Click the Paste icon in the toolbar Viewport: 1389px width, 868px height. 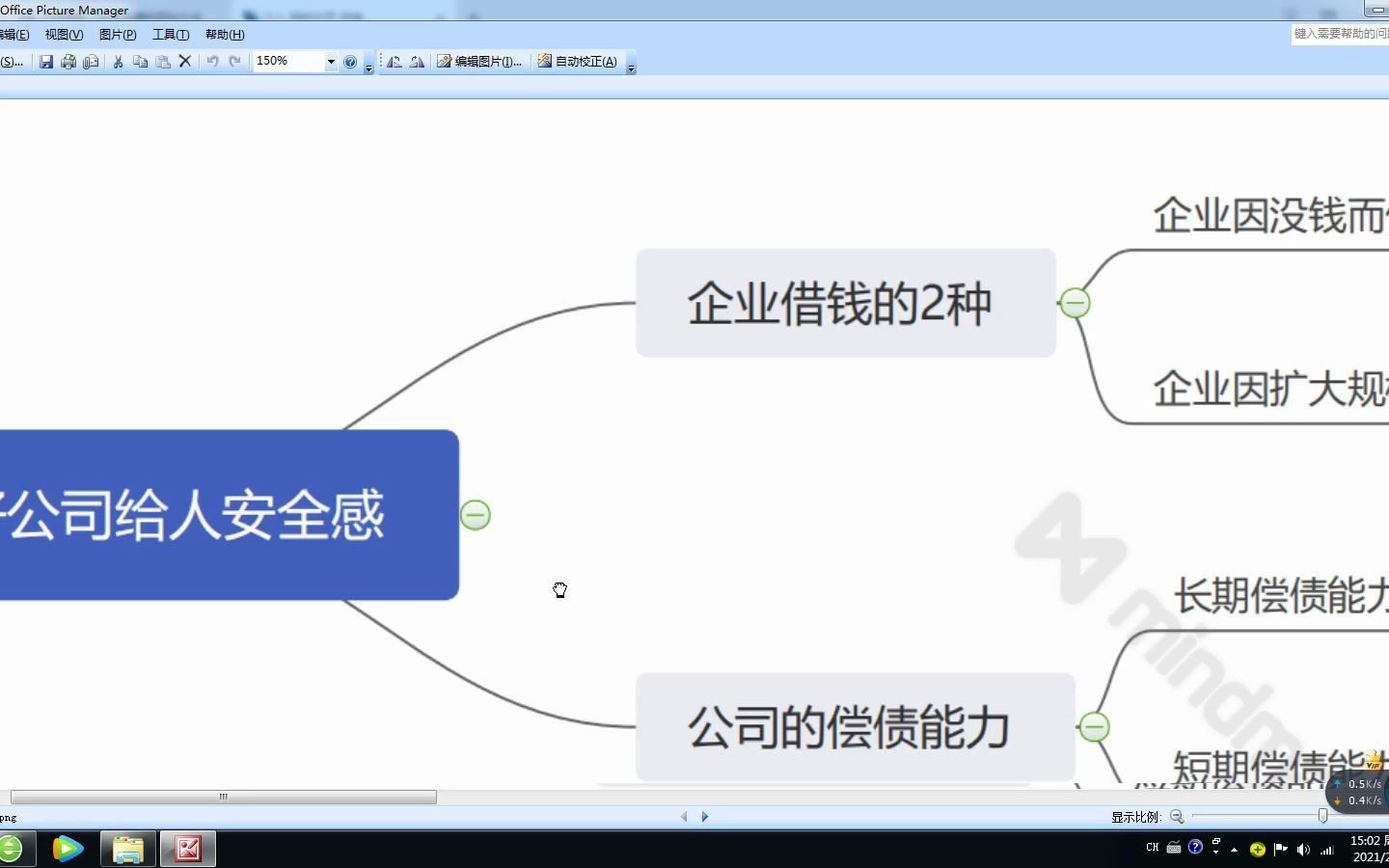(163, 62)
